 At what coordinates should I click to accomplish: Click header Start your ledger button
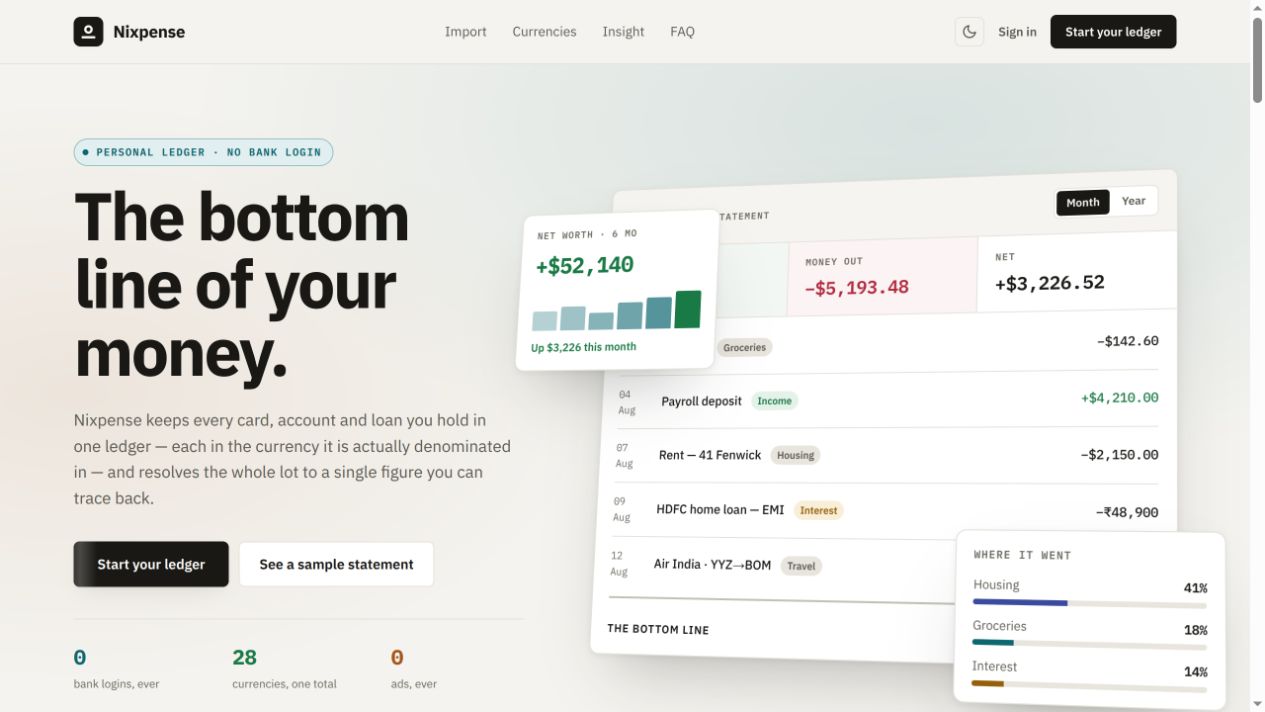click(1113, 32)
